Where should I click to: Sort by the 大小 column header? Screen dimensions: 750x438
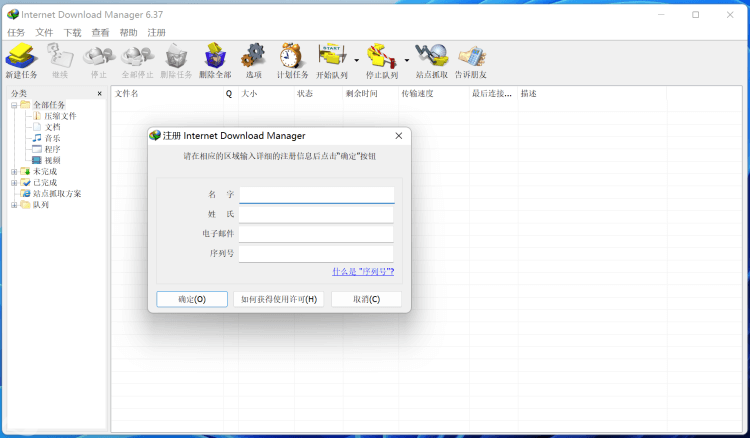(266, 93)
